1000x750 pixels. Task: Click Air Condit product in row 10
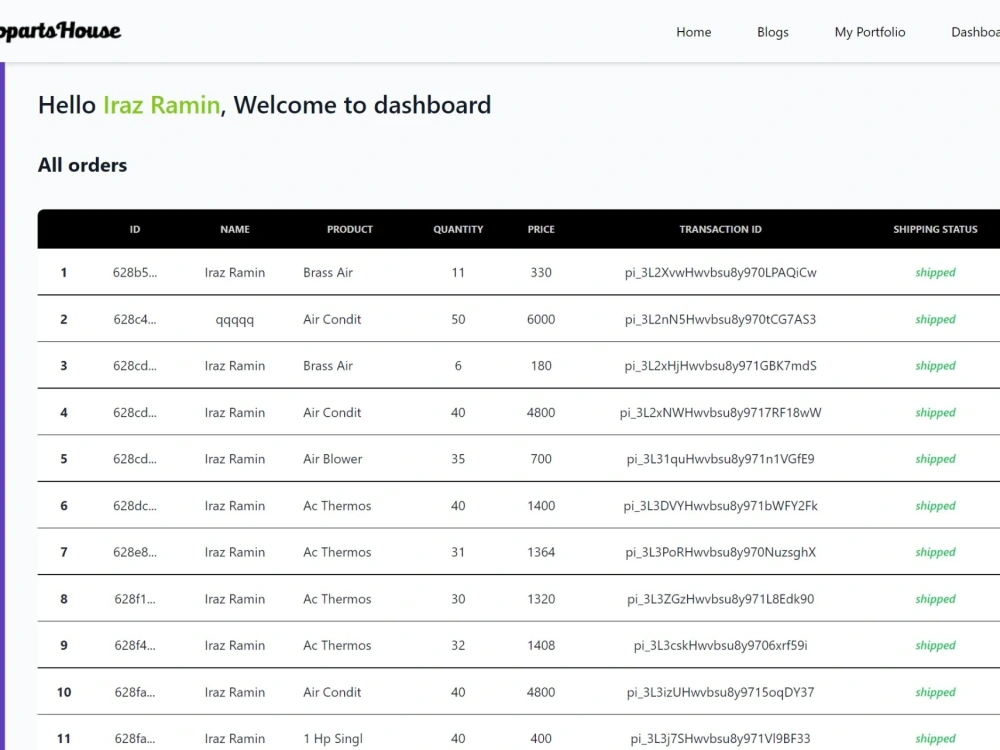(332, 692)
